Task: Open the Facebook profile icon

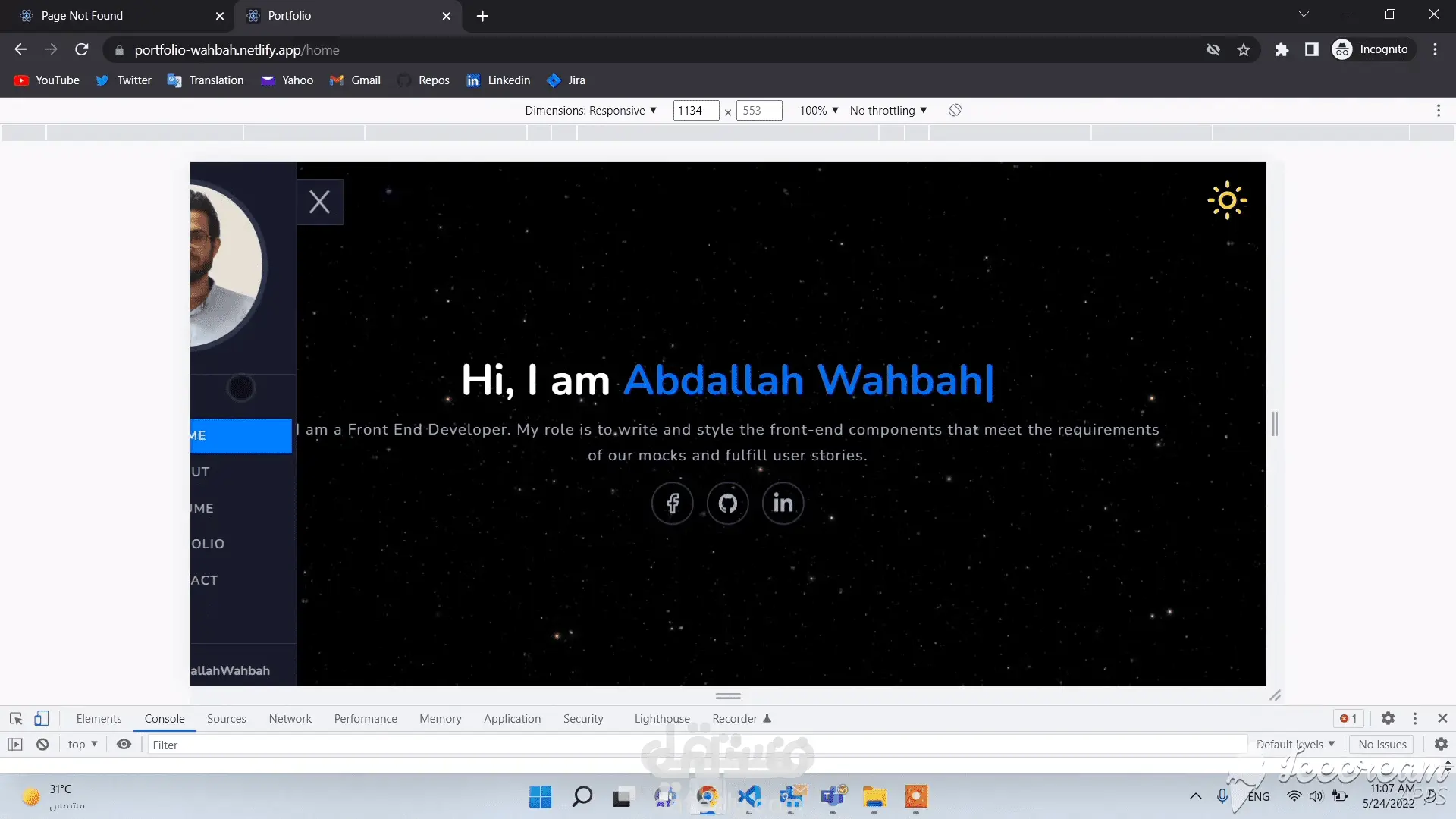Action: click(x=672, y=503)
